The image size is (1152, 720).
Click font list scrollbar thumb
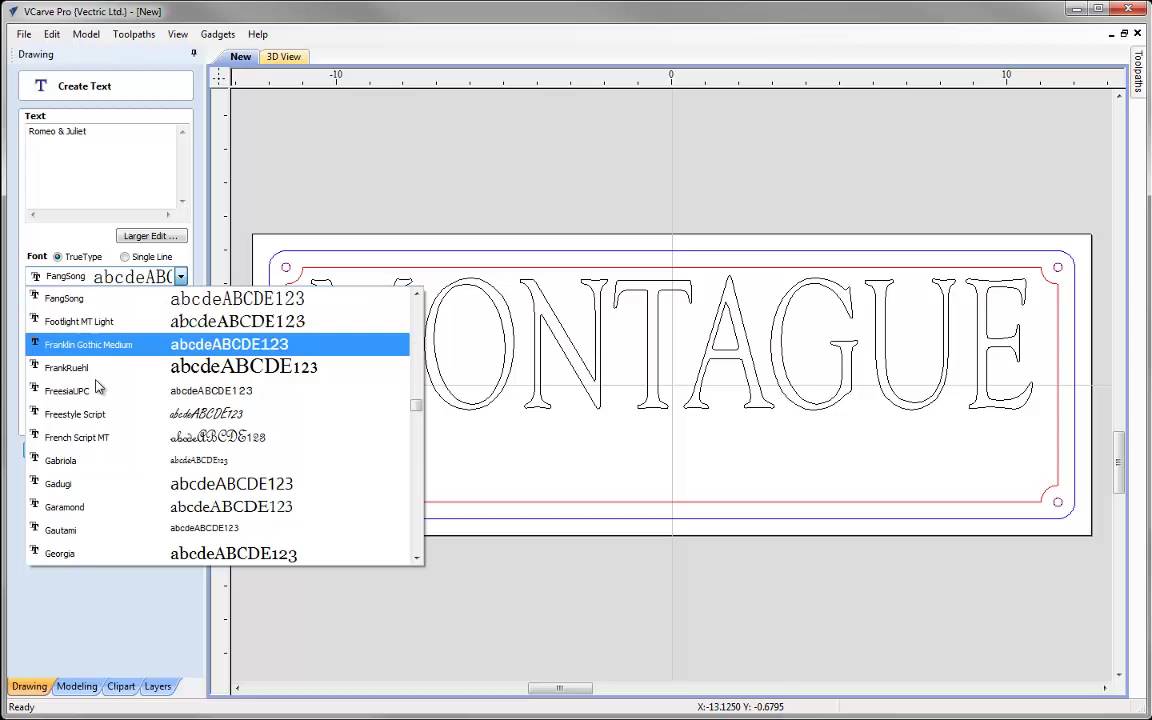[x=417, y=406]
